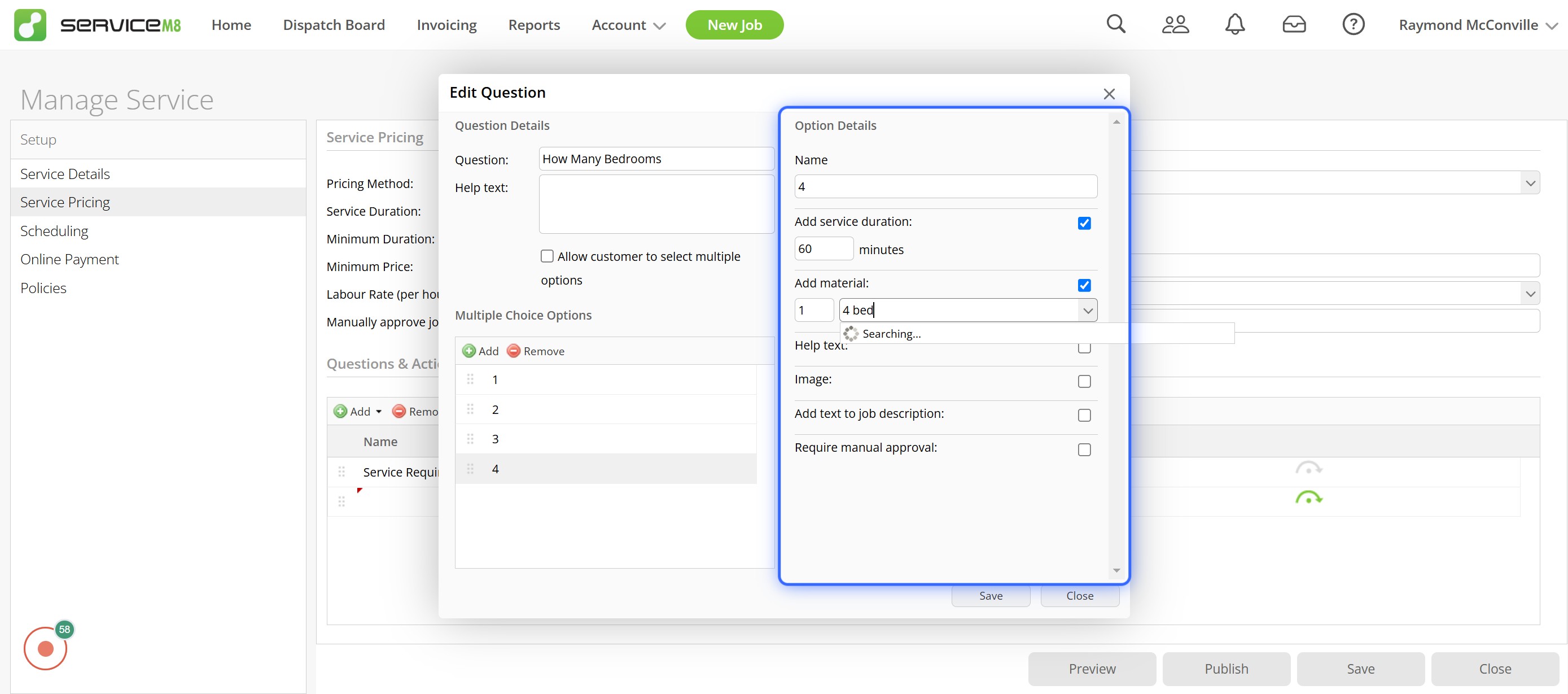Click the Name column header
Screen dimensions: 1568x694
(x=380, y=442)
